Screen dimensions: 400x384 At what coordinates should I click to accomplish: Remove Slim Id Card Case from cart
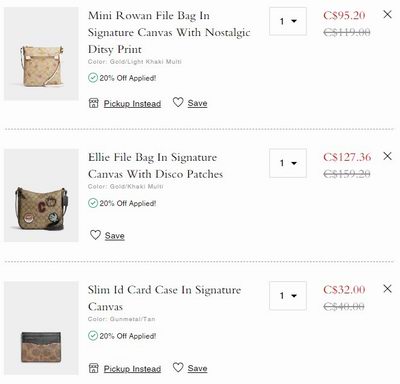coord(387,289)
